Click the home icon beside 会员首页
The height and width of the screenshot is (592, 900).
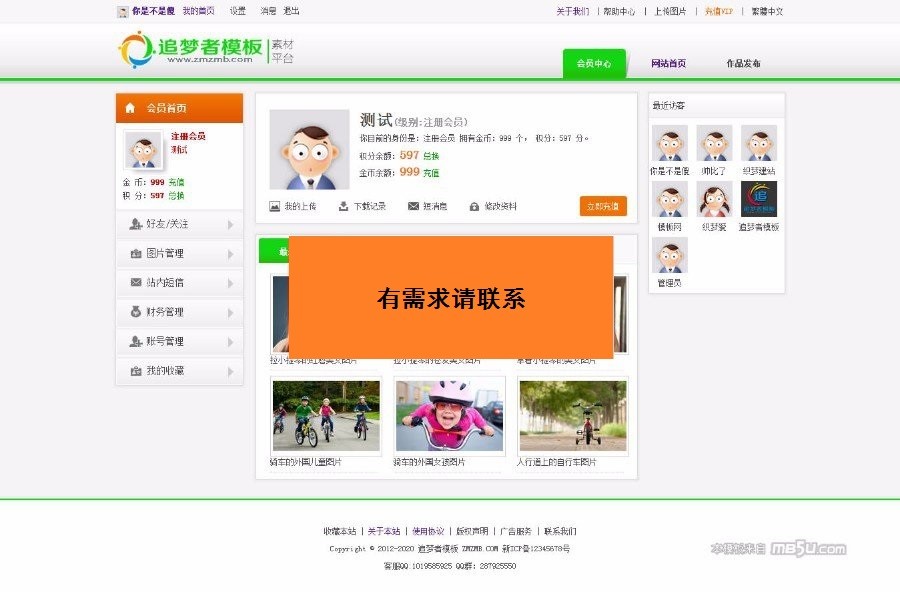[130, 108]
